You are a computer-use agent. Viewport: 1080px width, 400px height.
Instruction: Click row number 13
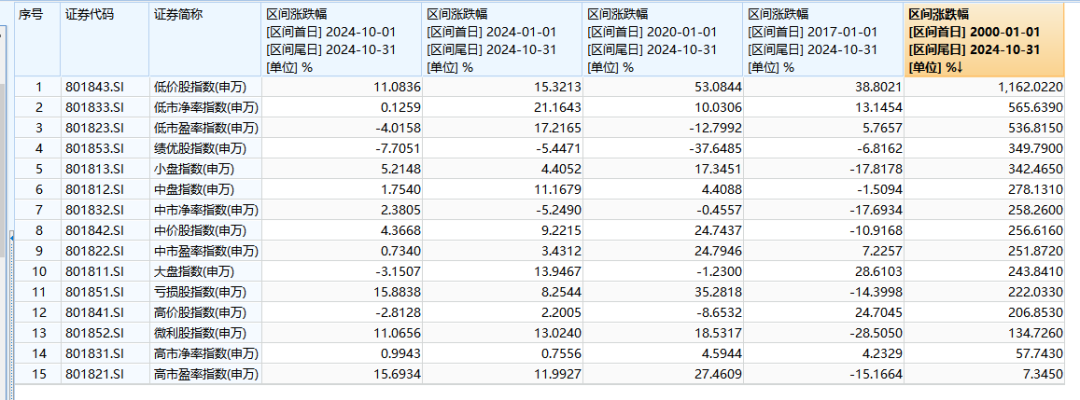point(38,332)
